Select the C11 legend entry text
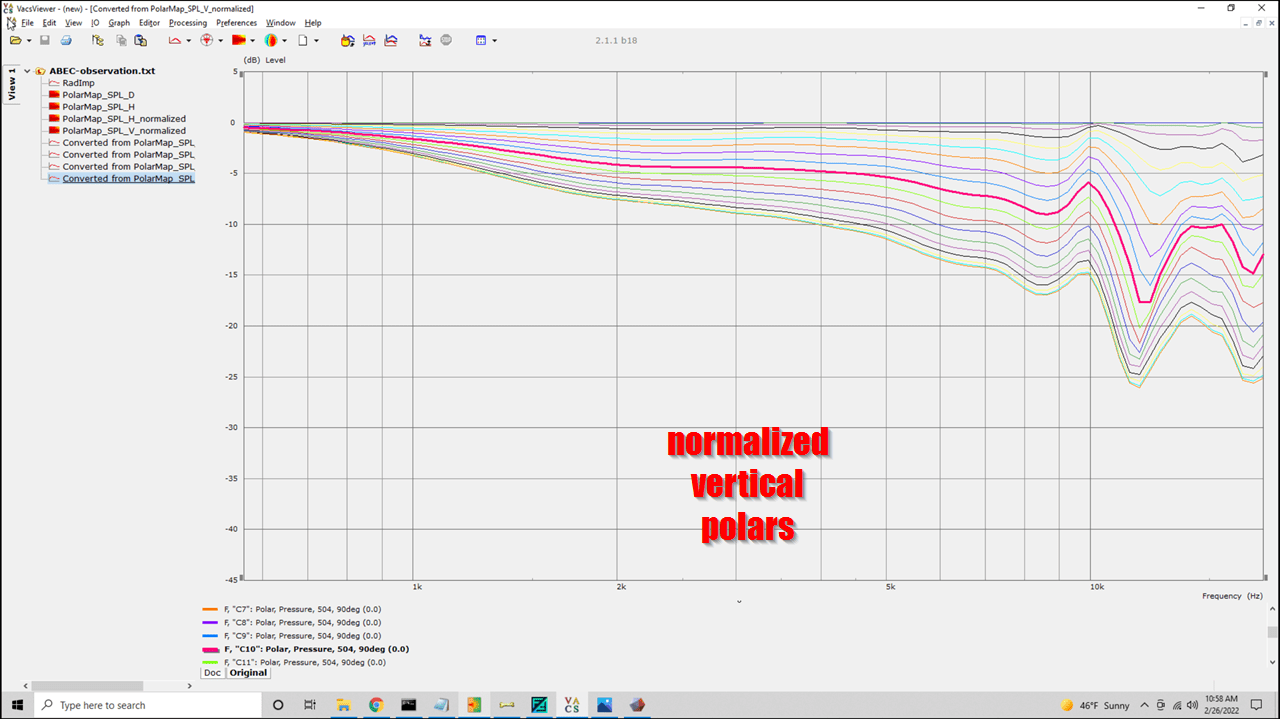Screen dimensions: 1280x719 (303, 662)
